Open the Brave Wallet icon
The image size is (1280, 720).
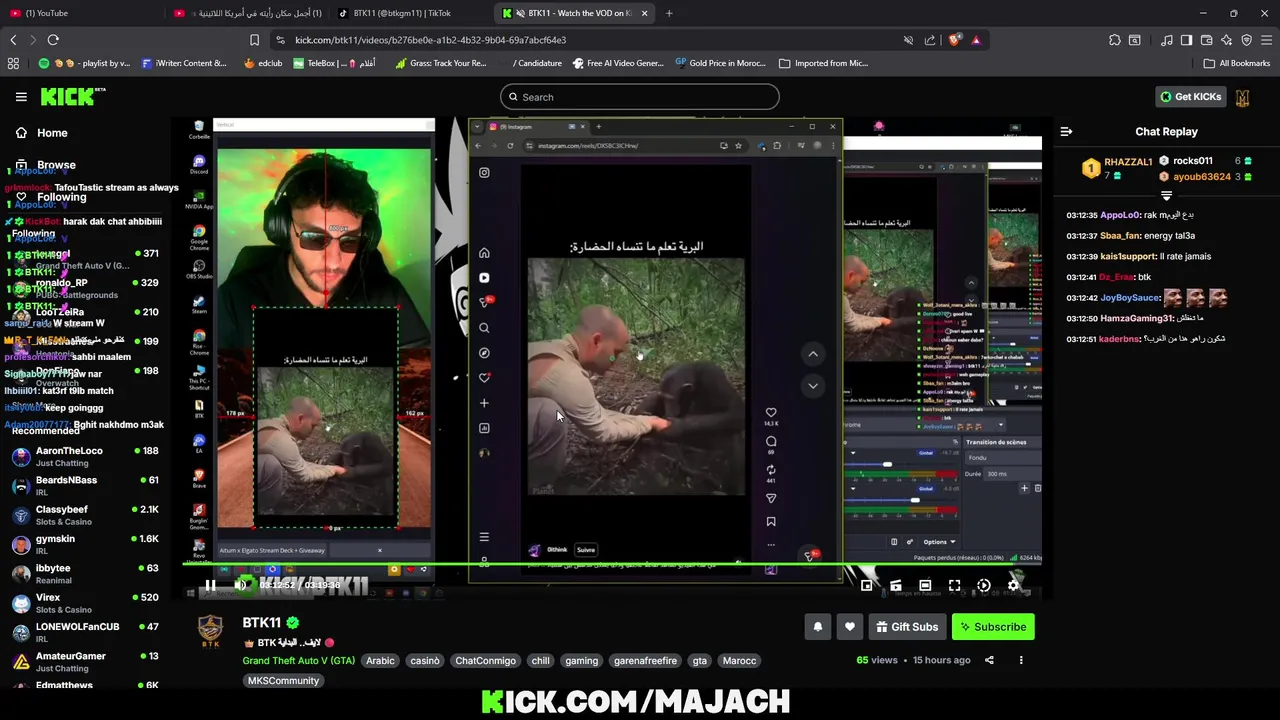[1206, 40]
